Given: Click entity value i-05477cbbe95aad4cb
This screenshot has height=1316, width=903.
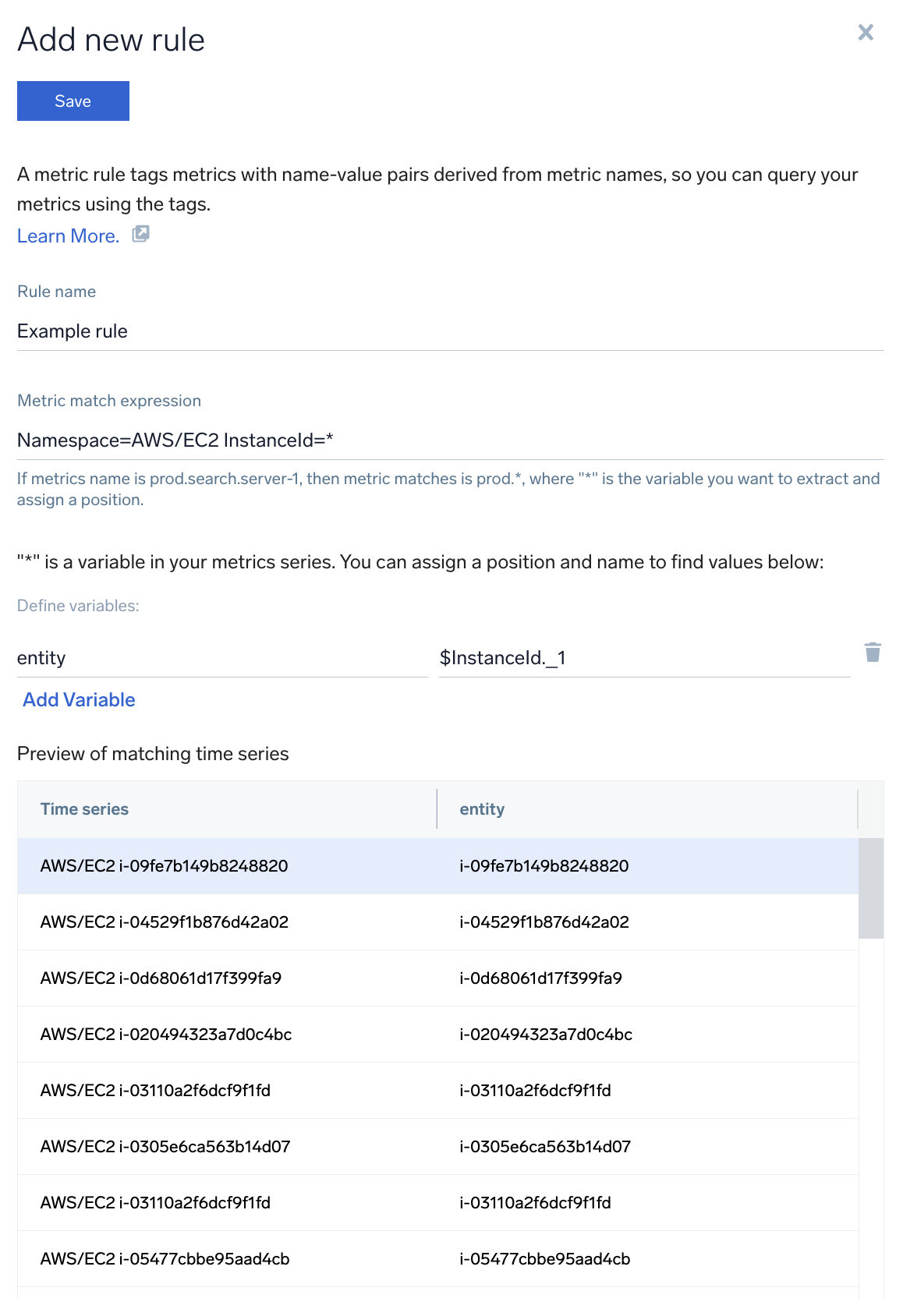Looking at the screenshot, I should 545,1259.
